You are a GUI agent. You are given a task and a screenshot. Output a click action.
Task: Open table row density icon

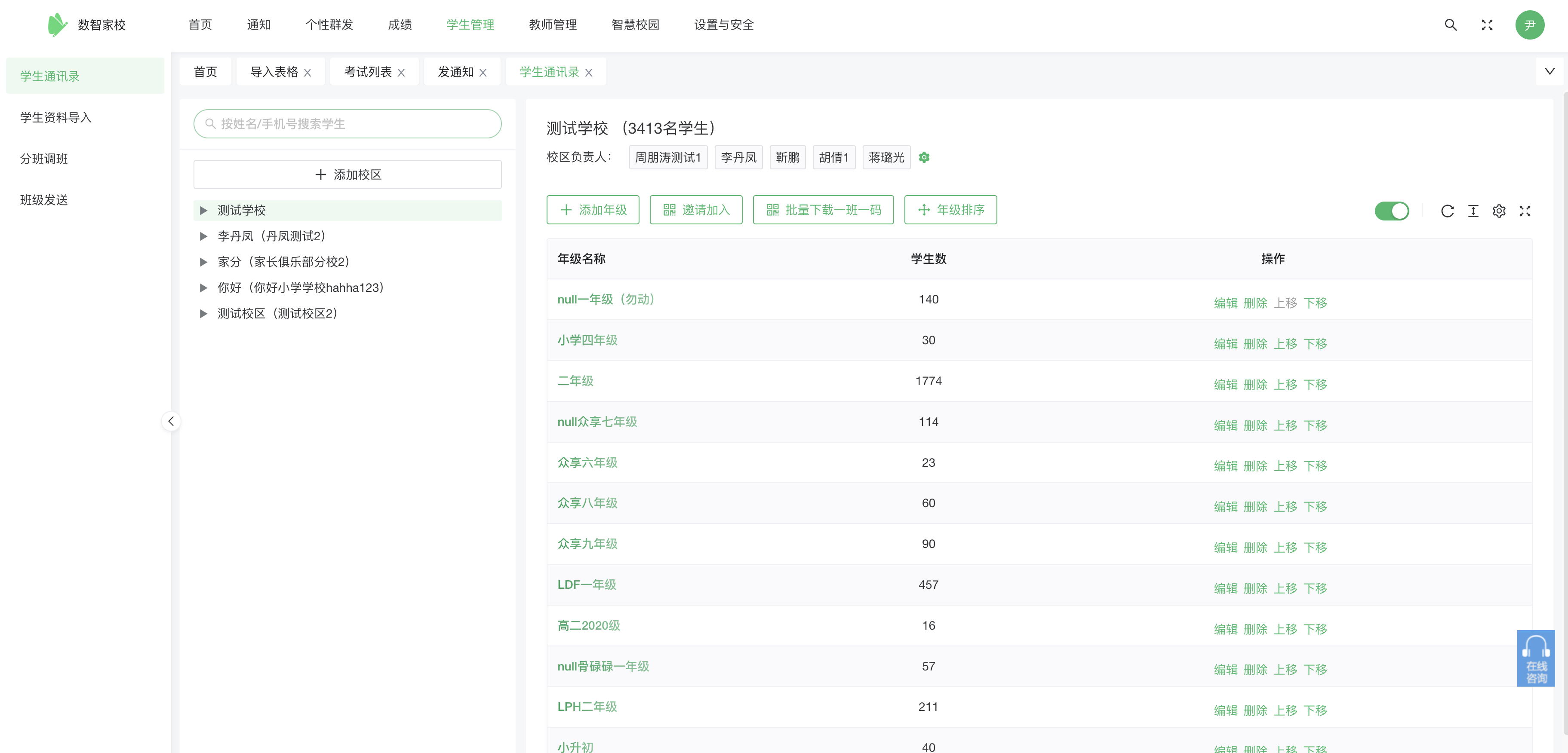pos(1473,211)
